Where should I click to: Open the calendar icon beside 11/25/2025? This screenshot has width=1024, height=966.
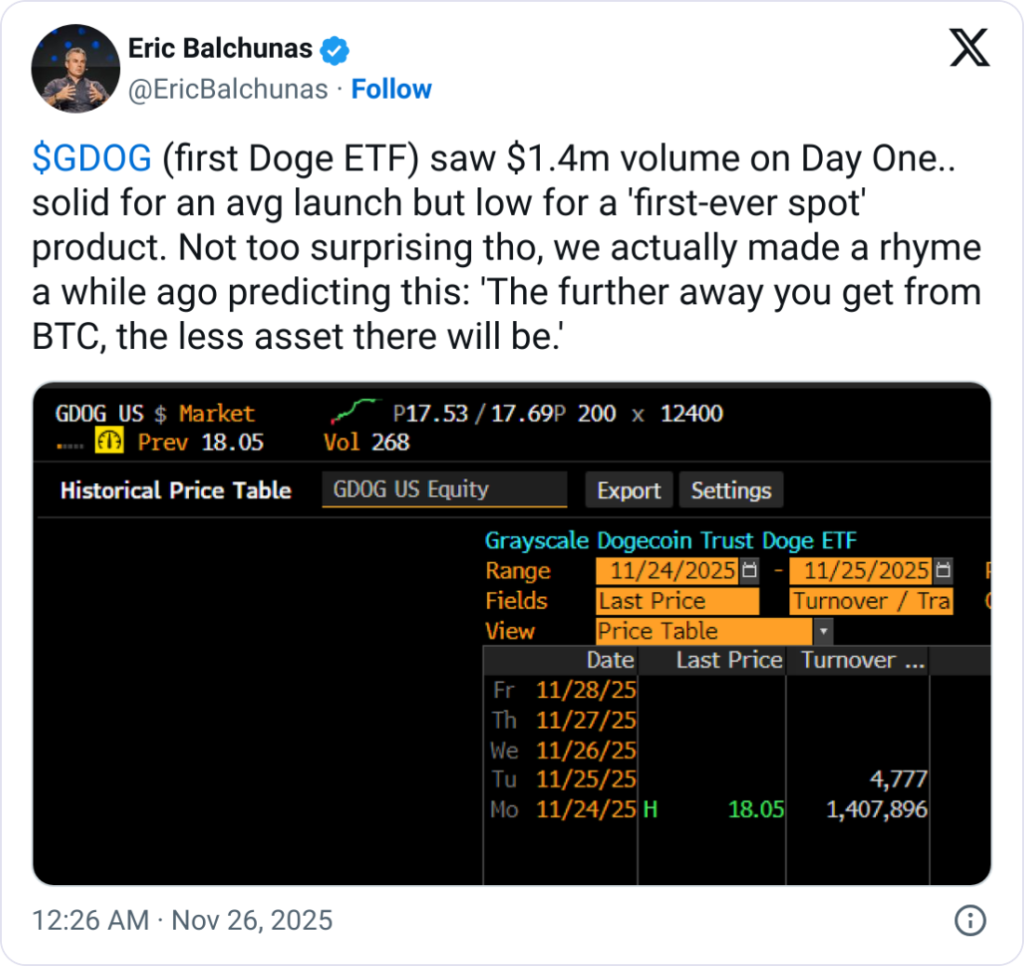pos(941,570)
